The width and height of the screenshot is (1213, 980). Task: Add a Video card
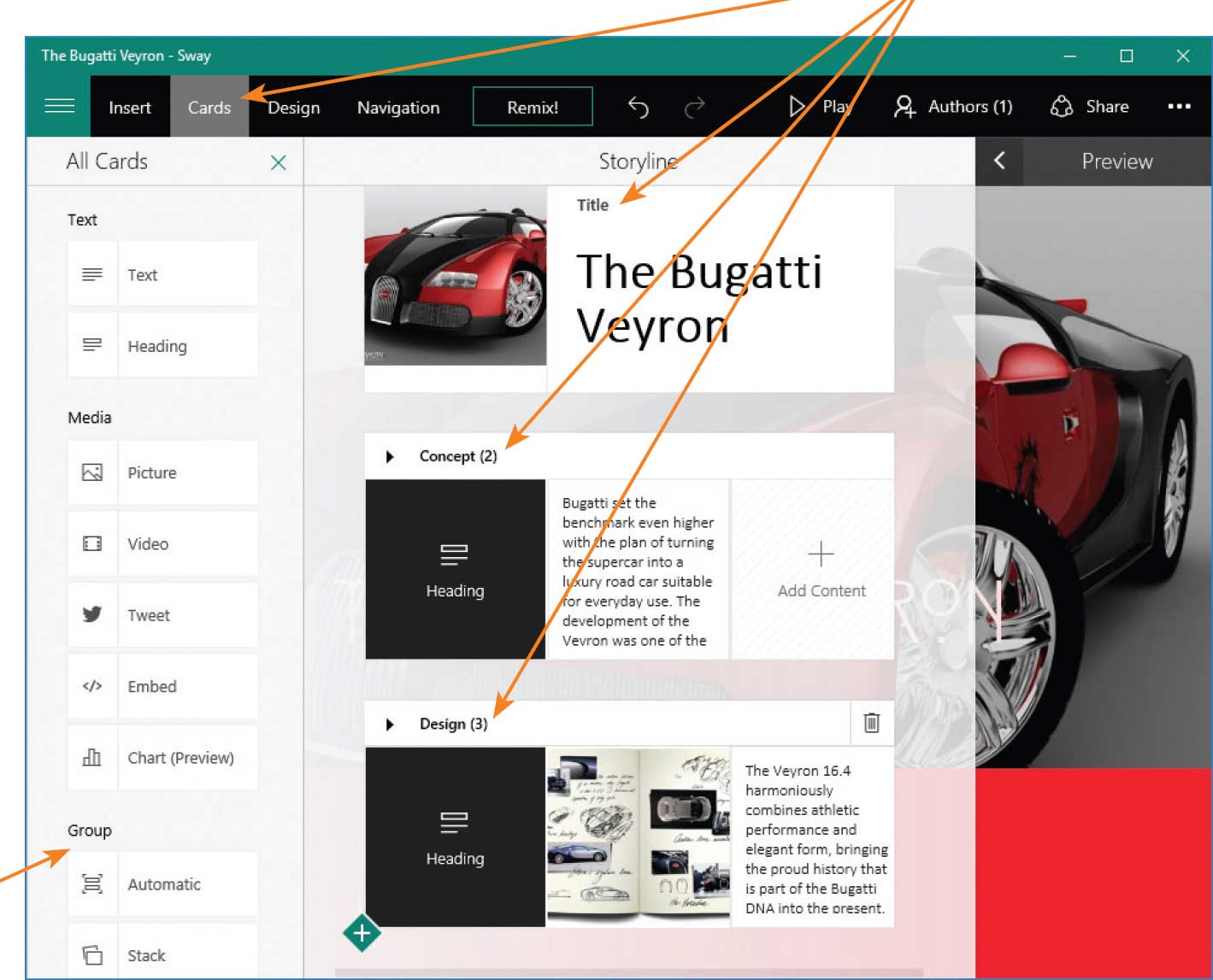(162, 543)
